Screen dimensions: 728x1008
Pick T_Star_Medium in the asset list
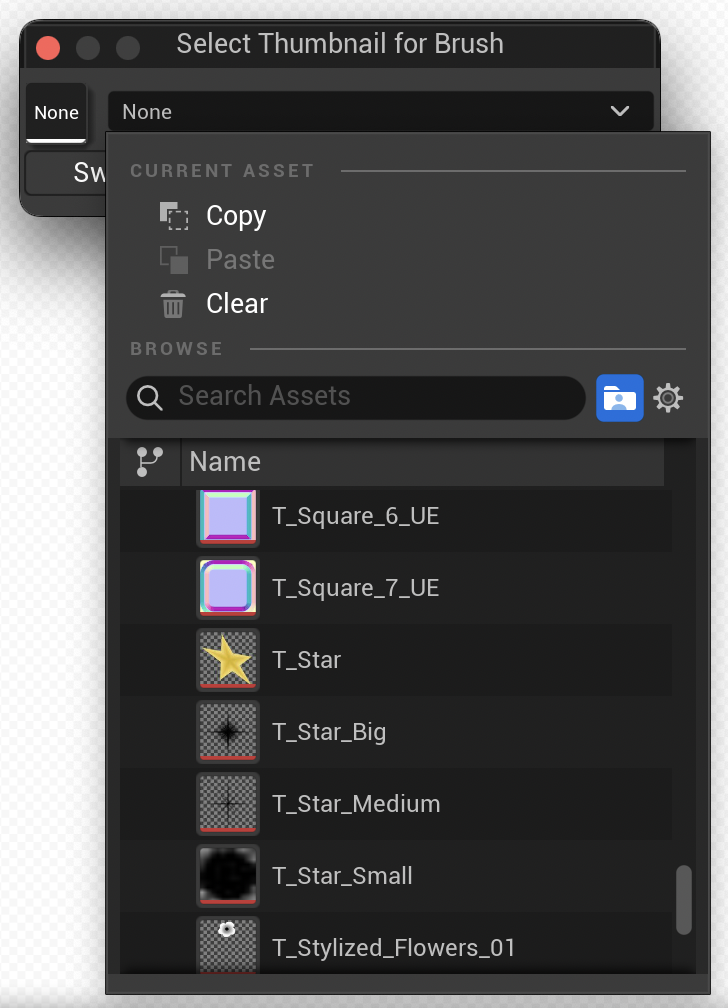356,804
